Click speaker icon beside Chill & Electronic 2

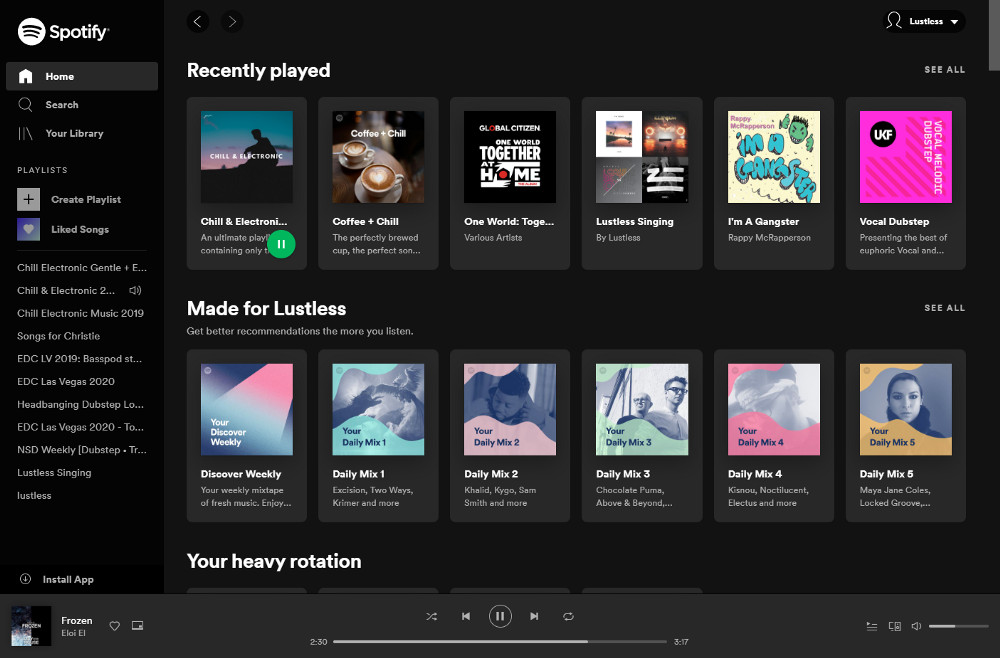coord(135,291)
